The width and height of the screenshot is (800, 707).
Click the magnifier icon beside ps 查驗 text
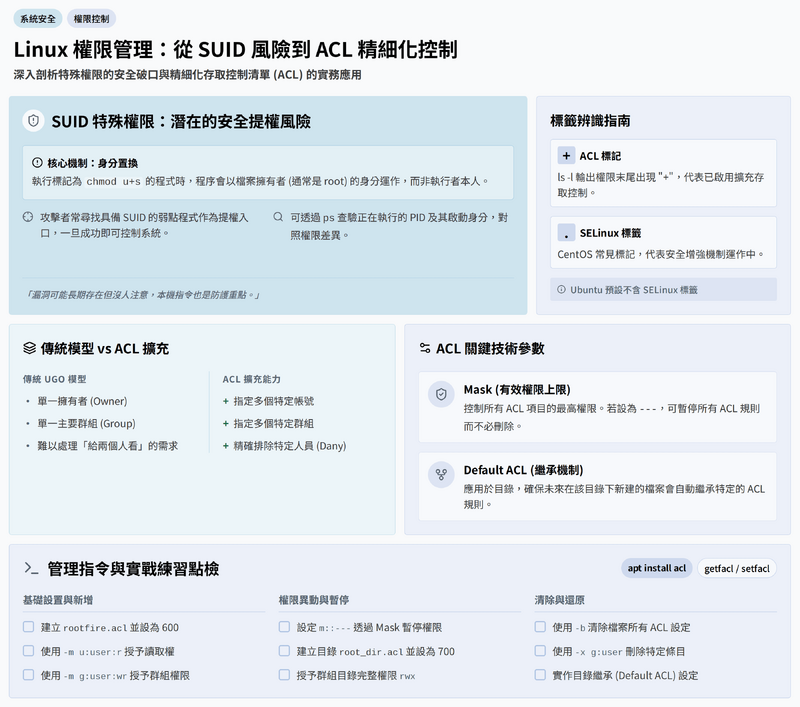point(278,216)
